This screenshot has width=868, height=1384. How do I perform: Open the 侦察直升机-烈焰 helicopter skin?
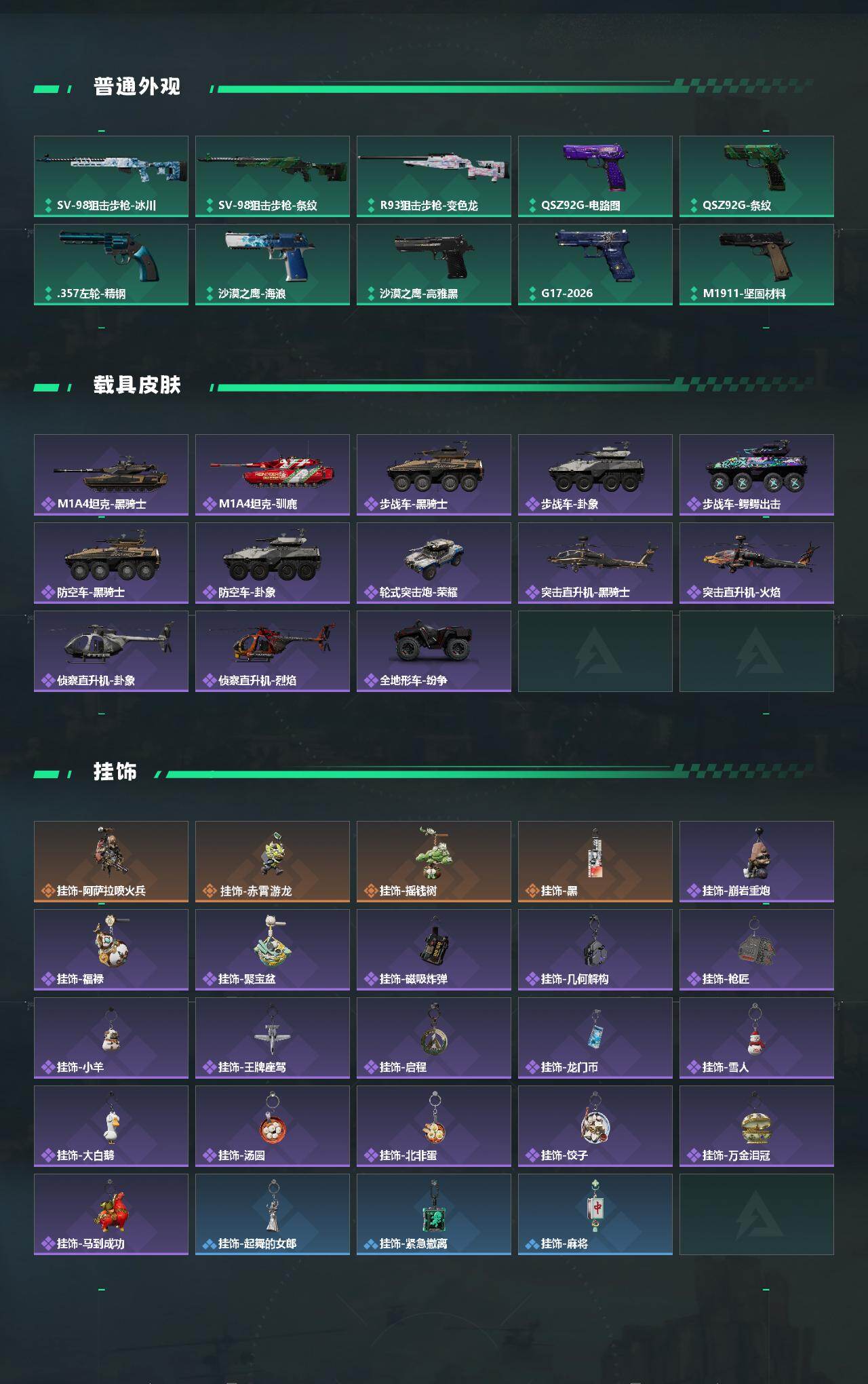coord(273,651)
